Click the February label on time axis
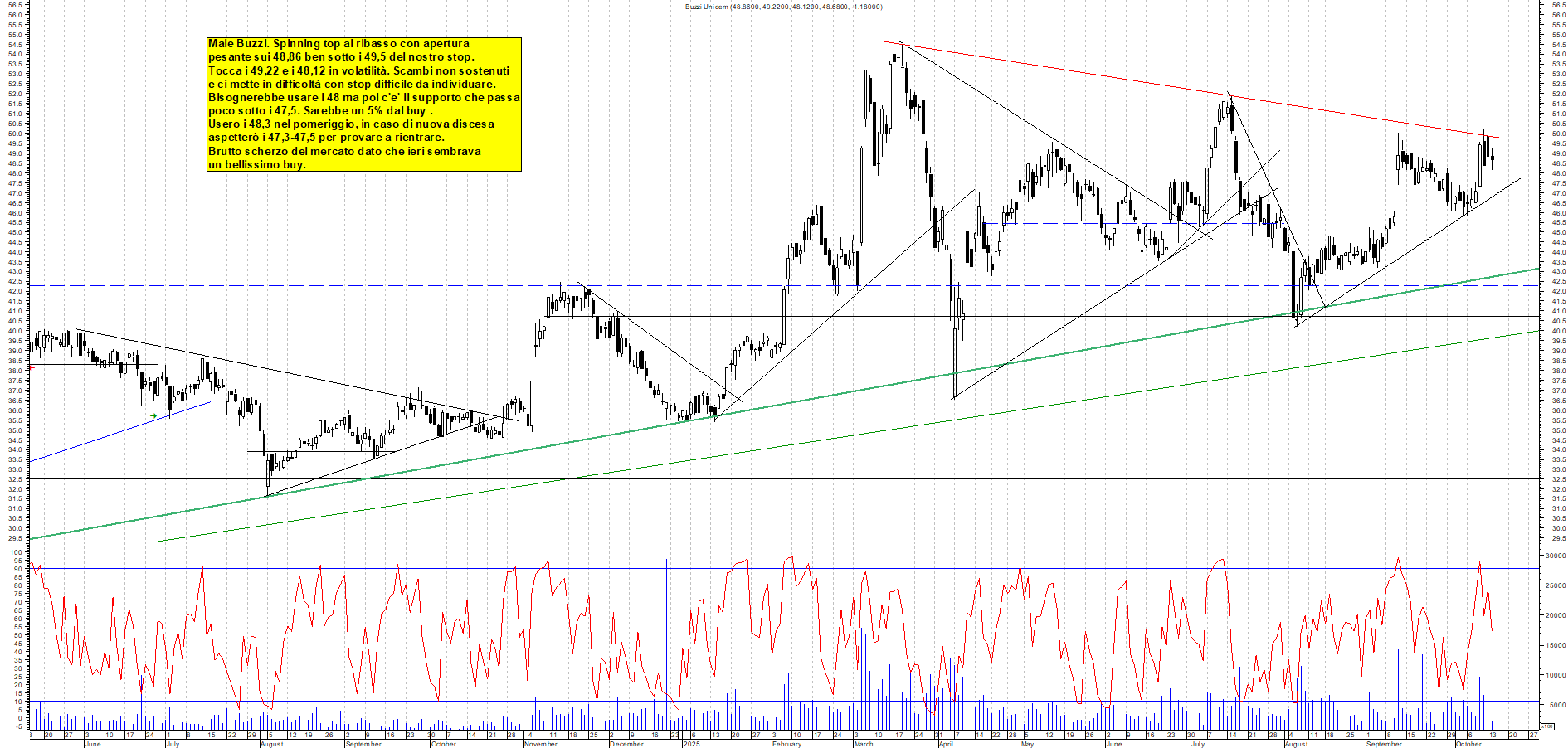 (x=786, y=744)
